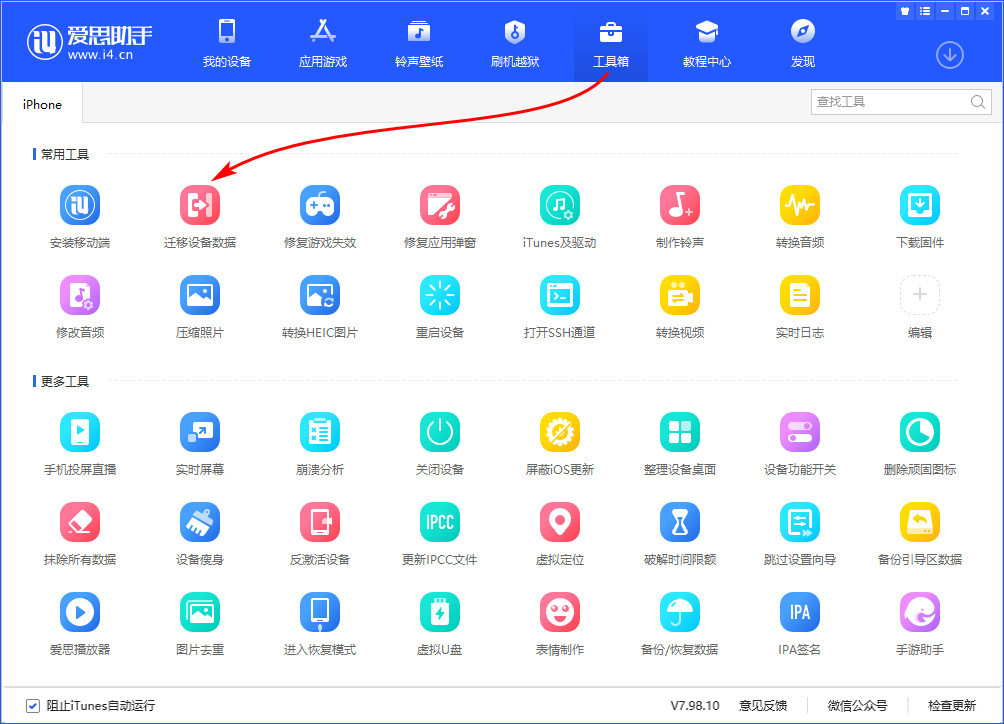This screenshot has width=1004, height=724.
Task: Open the 安装移动端 tool
Action: point(80,213)
